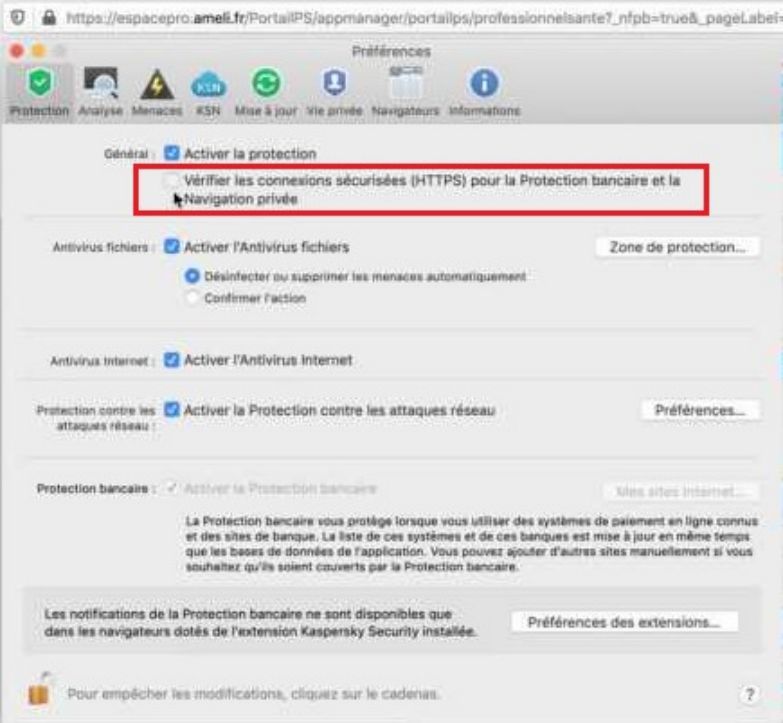Click the help question mark button
This screenshot has width=783, height=723.
[x=750, y=694]
